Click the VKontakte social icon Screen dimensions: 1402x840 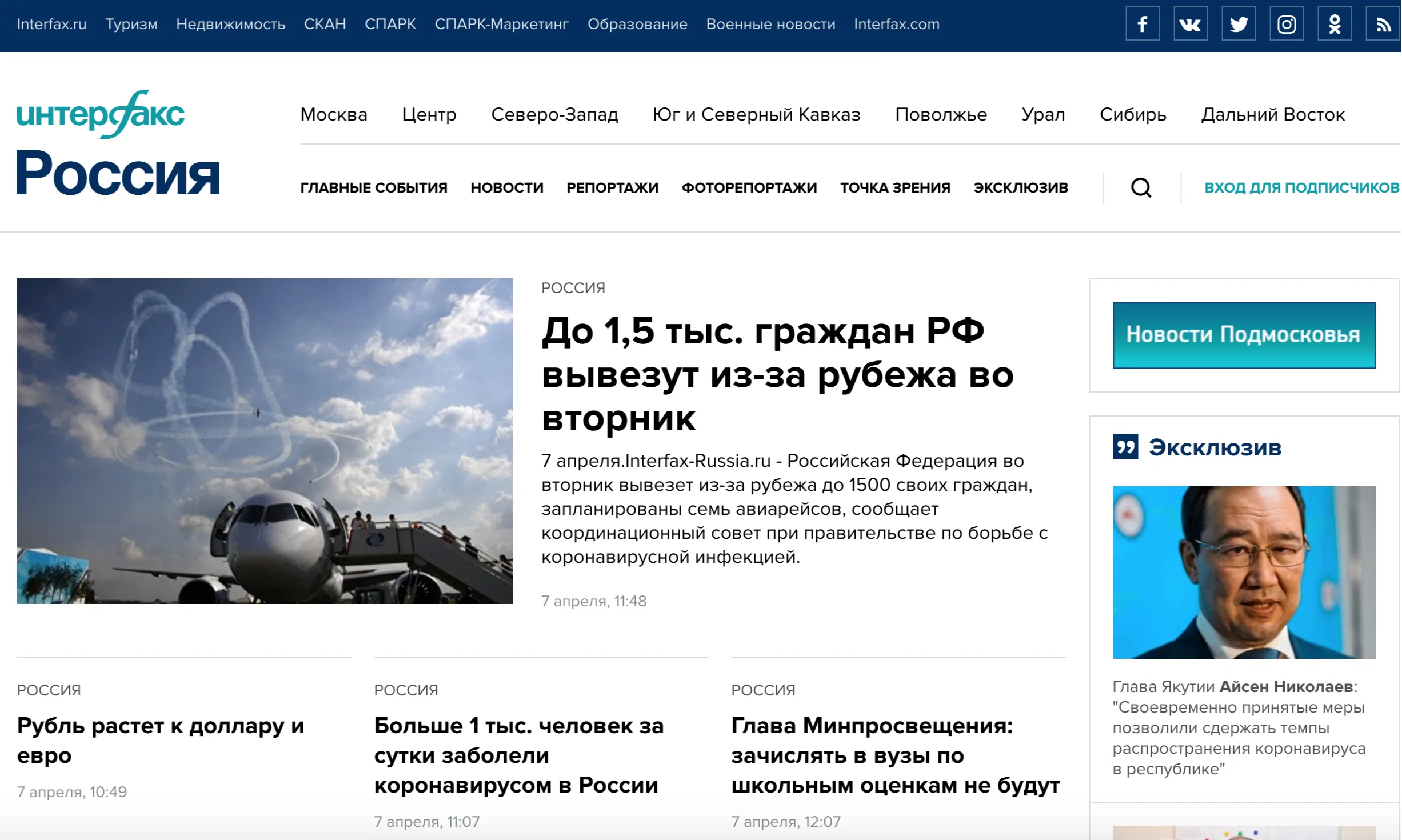click(x=1190, y=23)
